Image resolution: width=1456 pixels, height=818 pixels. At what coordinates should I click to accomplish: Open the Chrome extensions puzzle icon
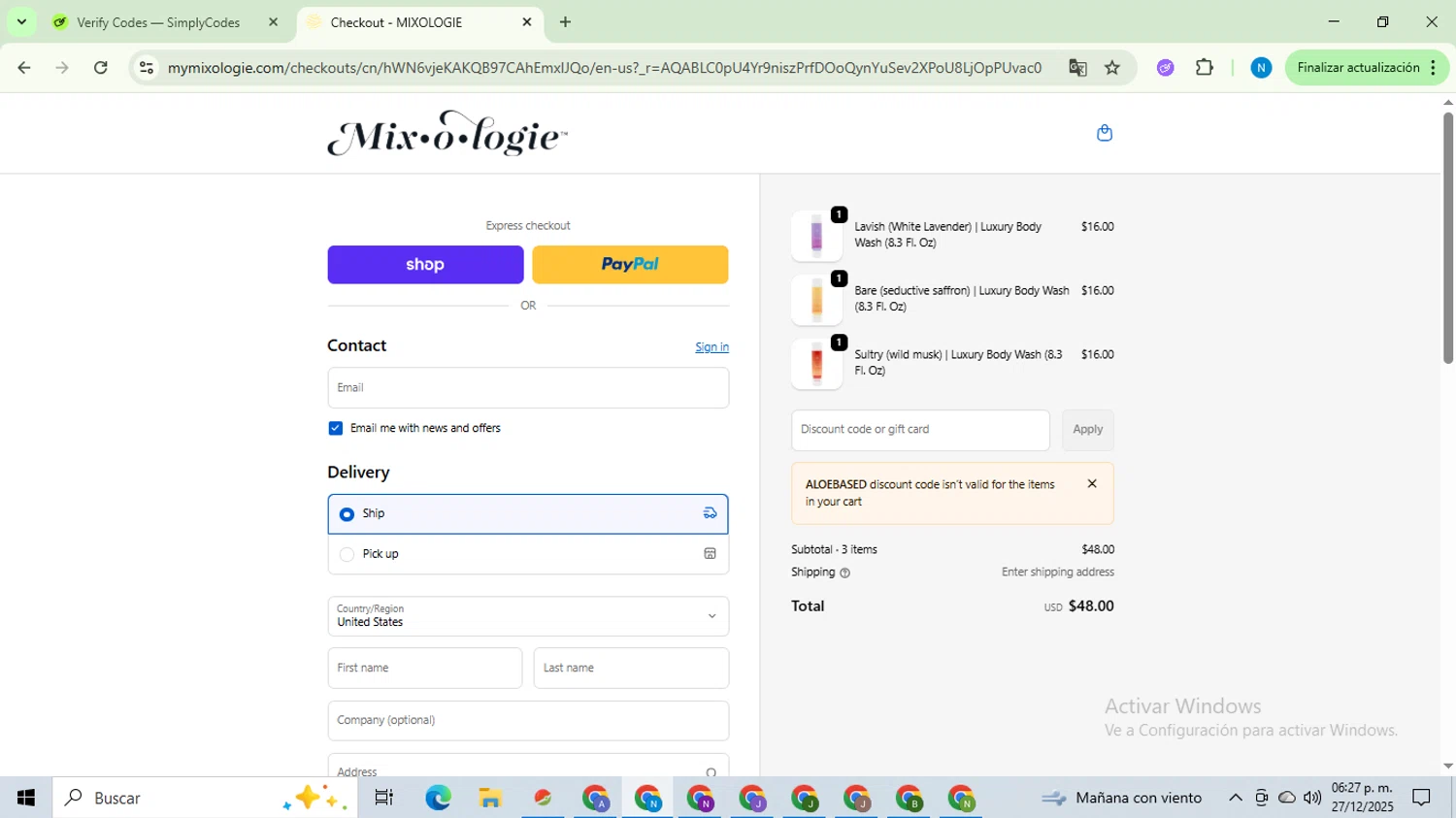(x=1205, y=68)
